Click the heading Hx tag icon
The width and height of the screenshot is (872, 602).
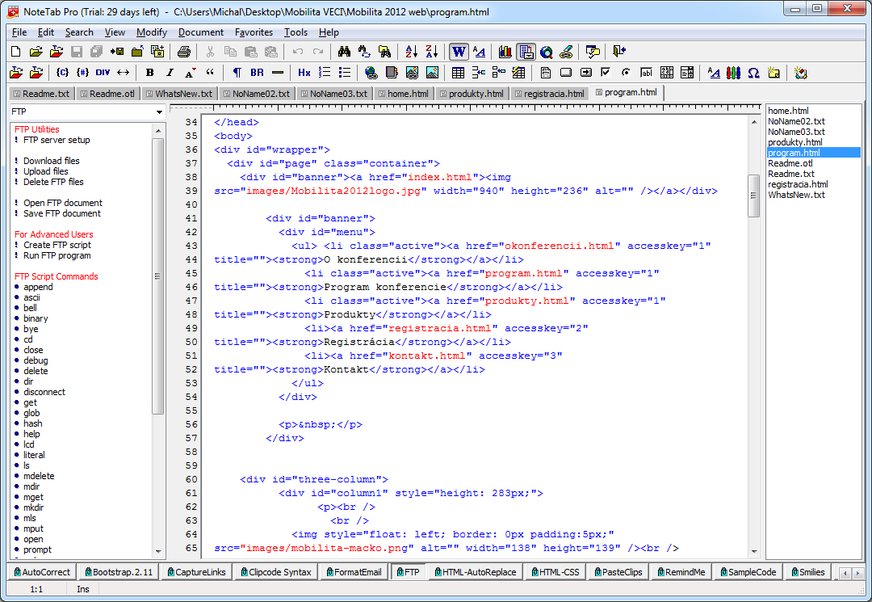click(304, 73)
